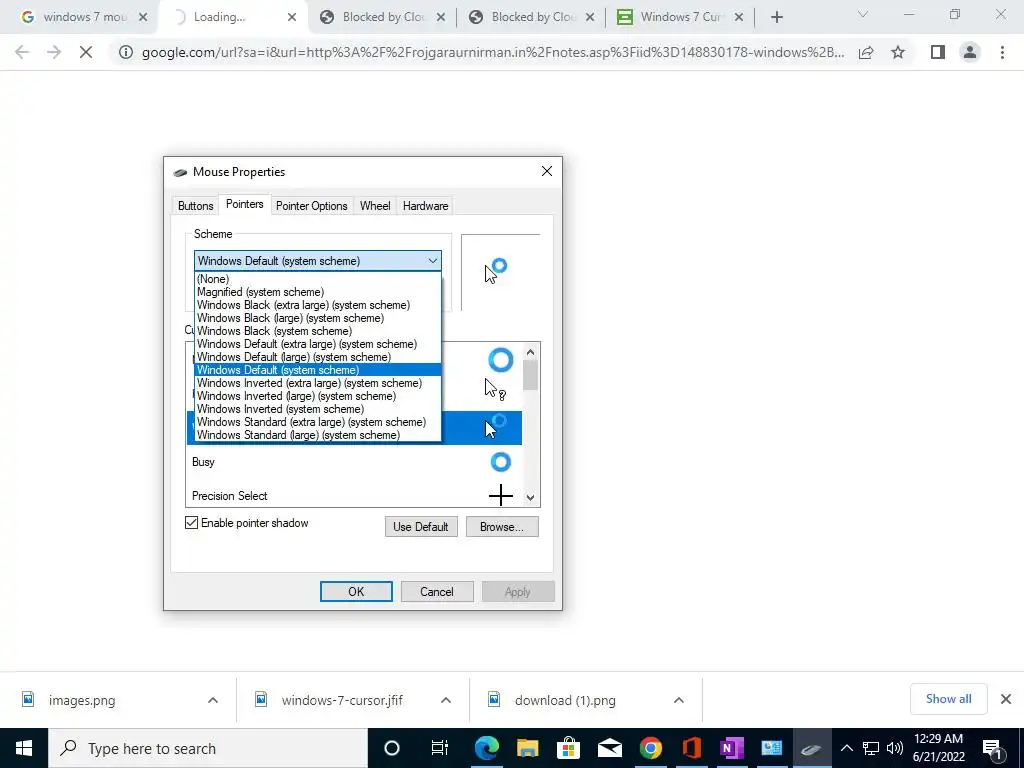1024x768 pixels.
Task: Switch to the 'Windows 7 Cur' tab
Action: [679, 17]
